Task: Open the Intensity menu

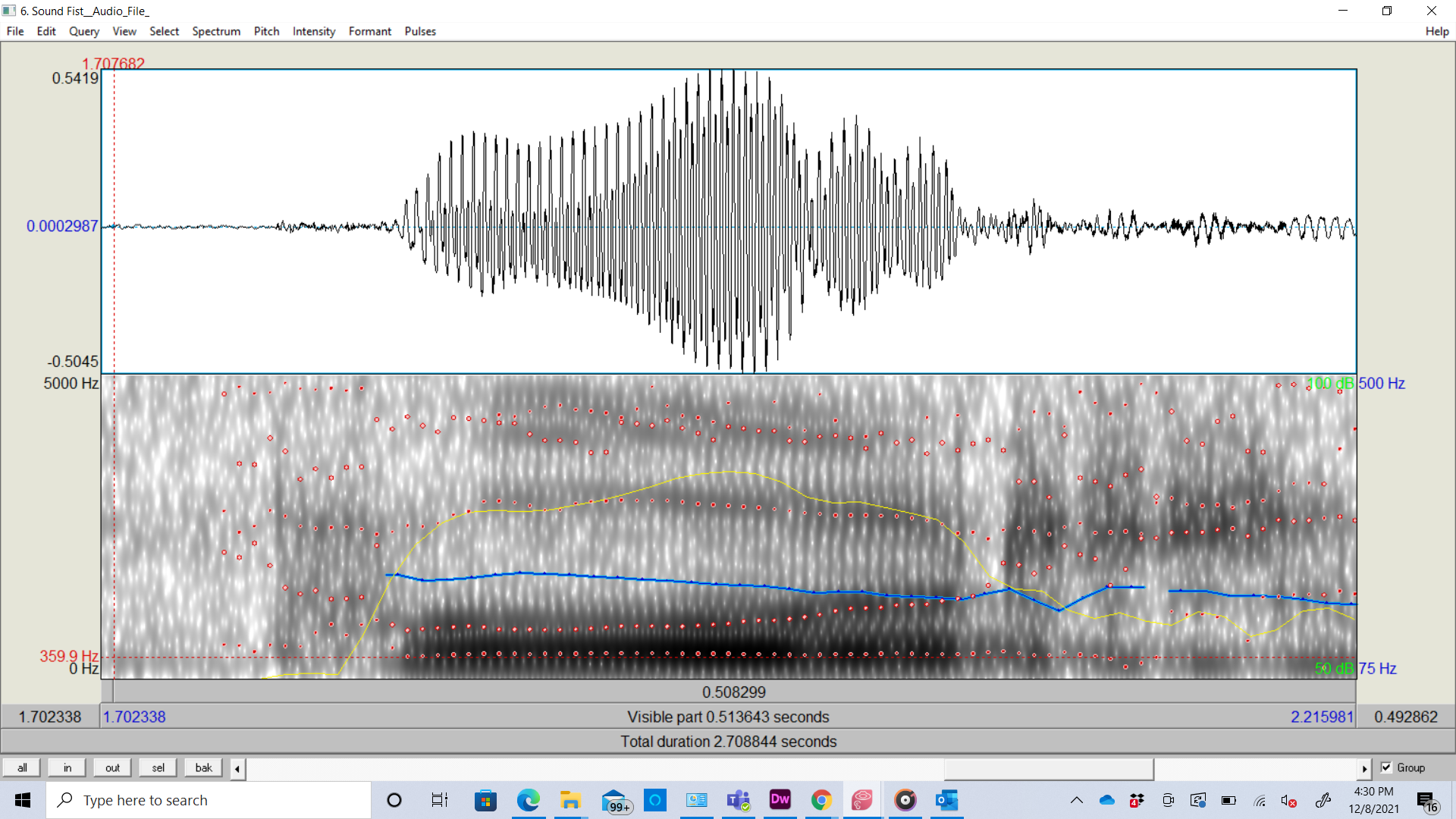Action: coord(314,31)
